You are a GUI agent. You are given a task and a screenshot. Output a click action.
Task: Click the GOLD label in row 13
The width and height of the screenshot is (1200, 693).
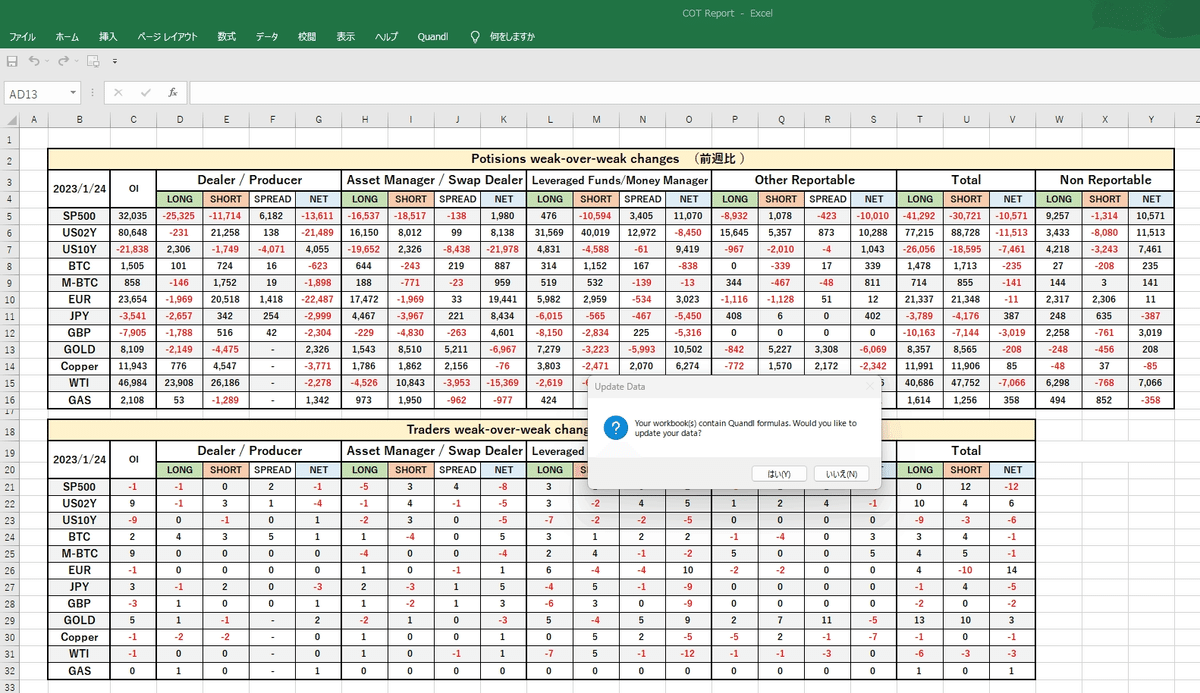tap(79, 350)
